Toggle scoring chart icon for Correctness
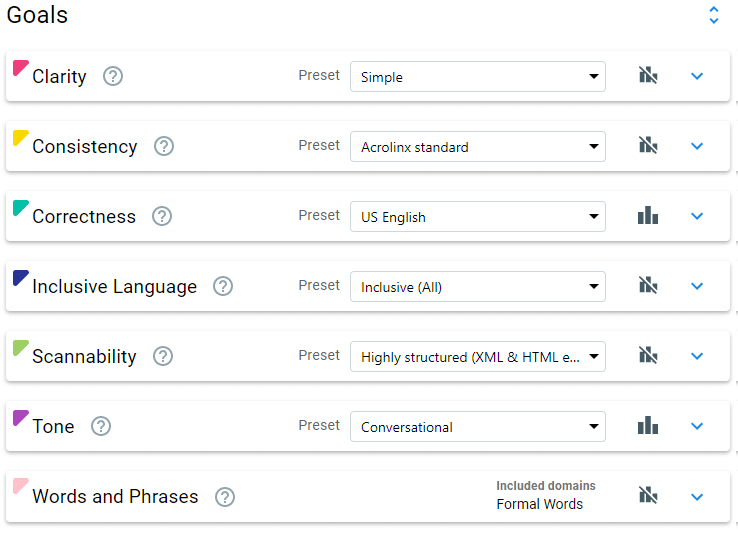Screen dimensions: 738x533 648,215
